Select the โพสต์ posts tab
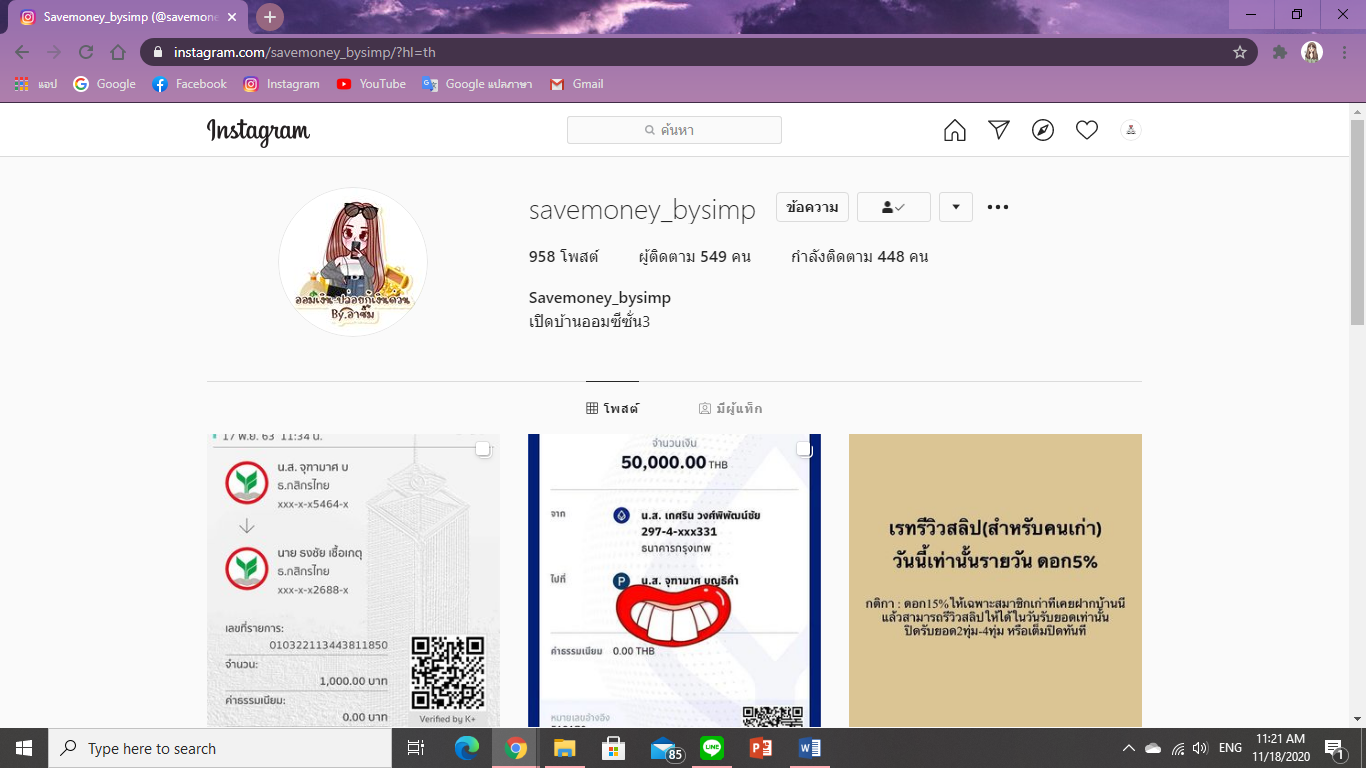The width and height of the screenshot is (1366, 768). click(612, 408)
